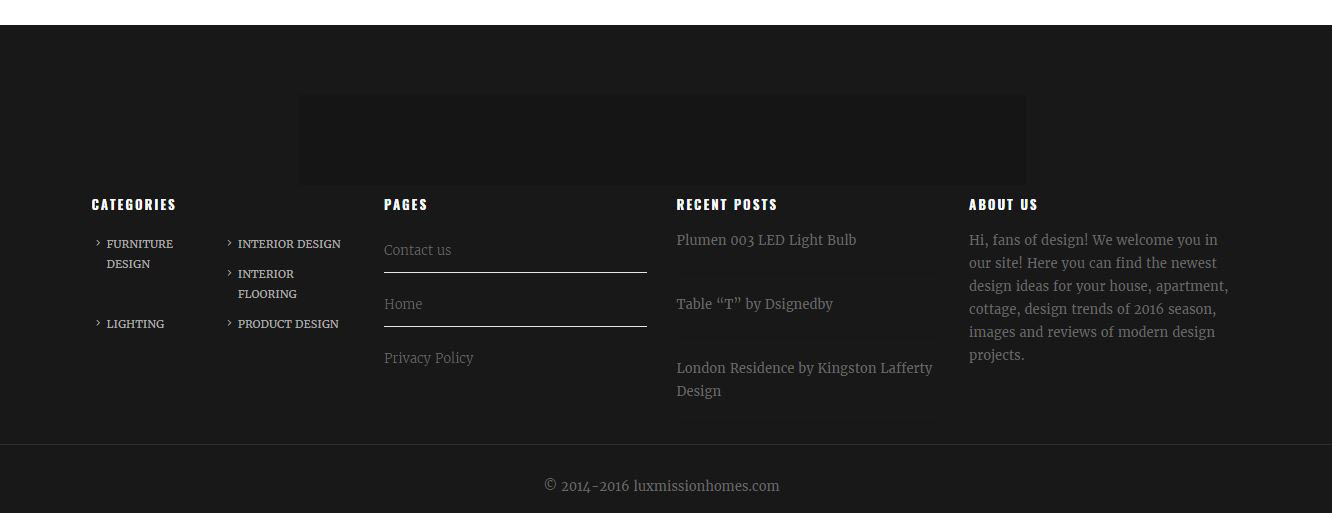Click the chevron icon beside Furniture Design
This screenshot has height=513, width=1332.
click(98, 243)
